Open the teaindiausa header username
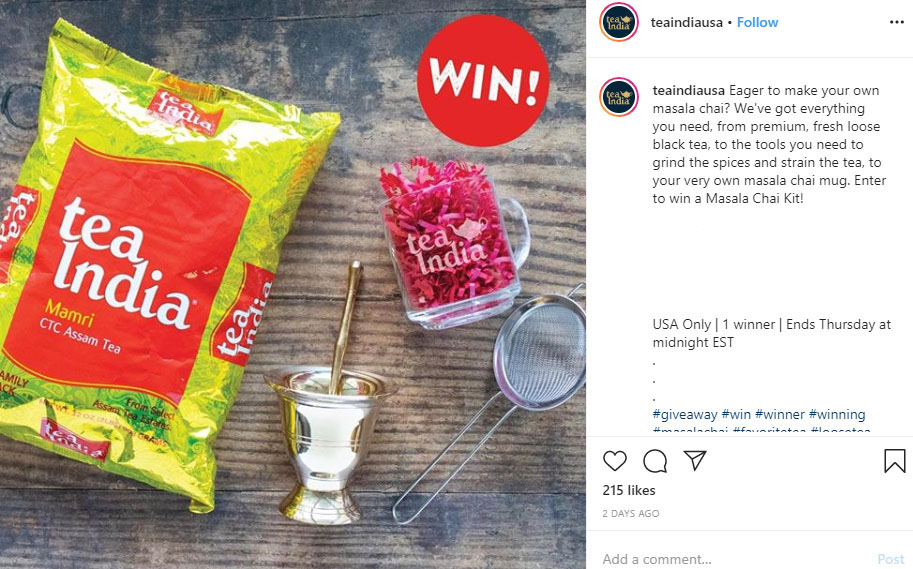The image size is (913, 569). pyautogui.click(x=686, y=22)
